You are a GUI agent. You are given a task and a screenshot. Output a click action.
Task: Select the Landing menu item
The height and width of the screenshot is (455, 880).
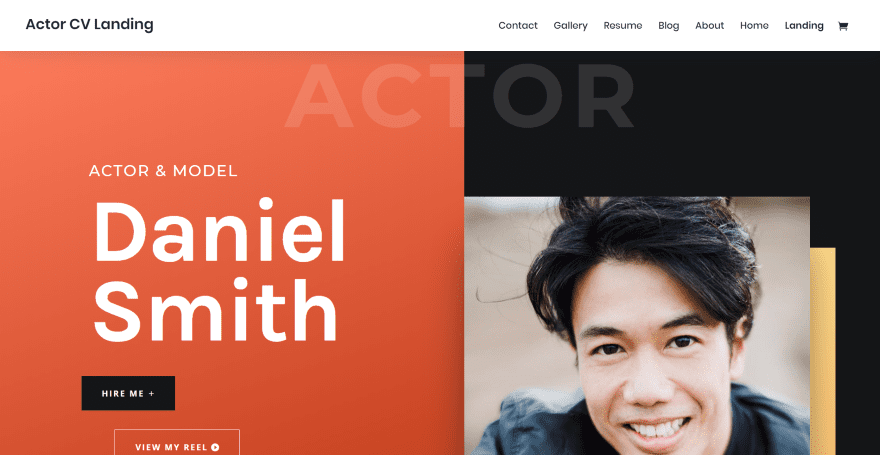[x=804, y=26]
